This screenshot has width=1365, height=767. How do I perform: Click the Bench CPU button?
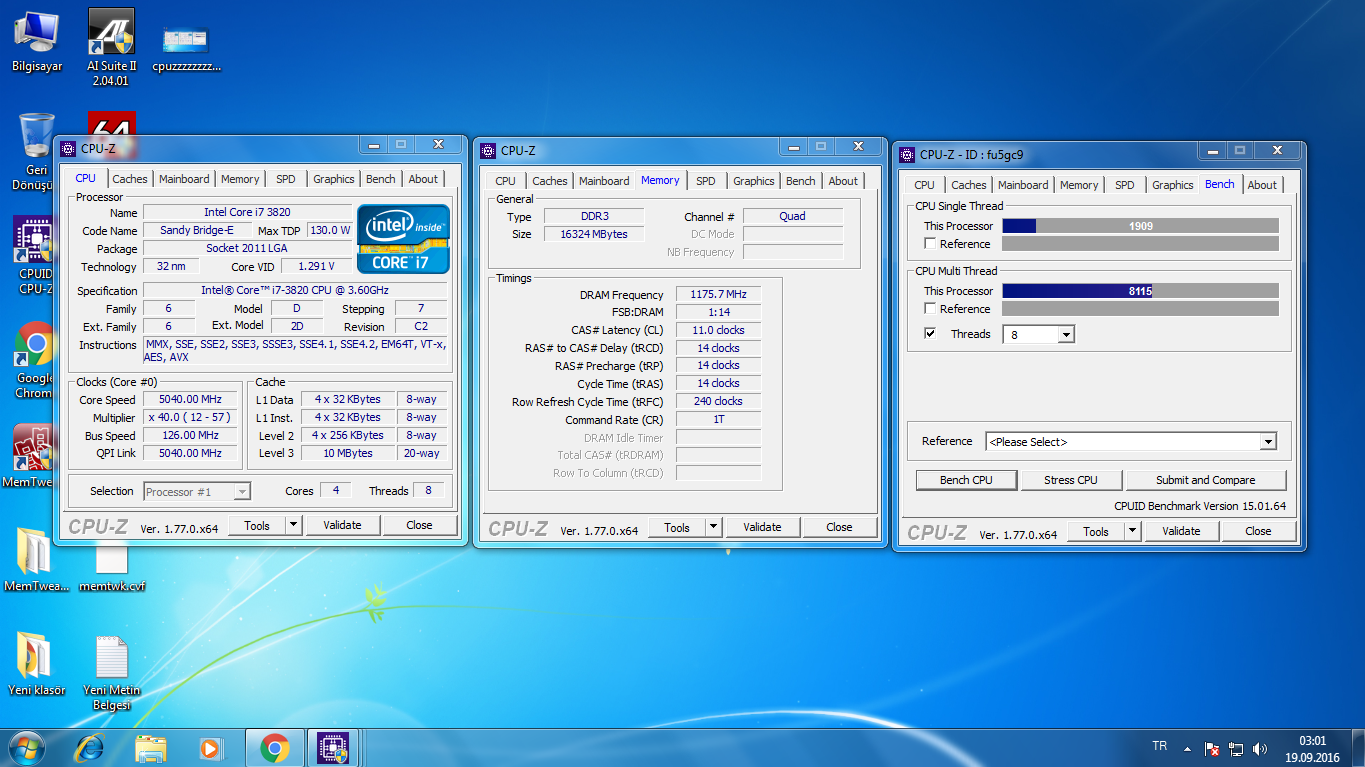(966, 480)
